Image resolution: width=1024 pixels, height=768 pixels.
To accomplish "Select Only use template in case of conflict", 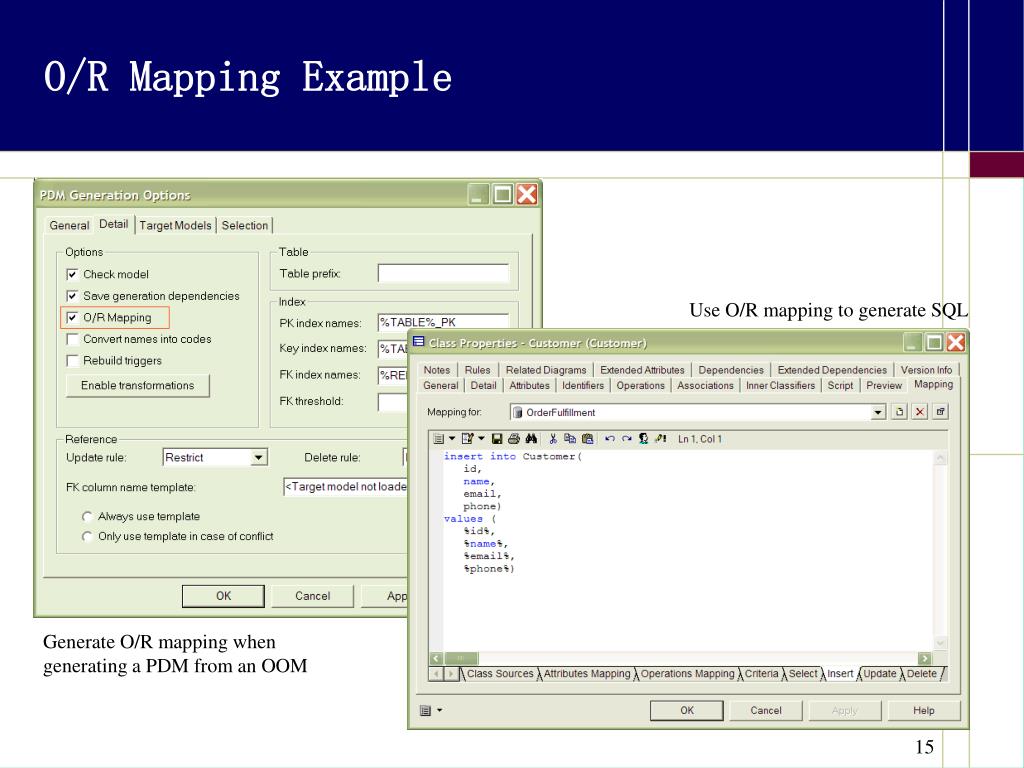I will (87, 536).
